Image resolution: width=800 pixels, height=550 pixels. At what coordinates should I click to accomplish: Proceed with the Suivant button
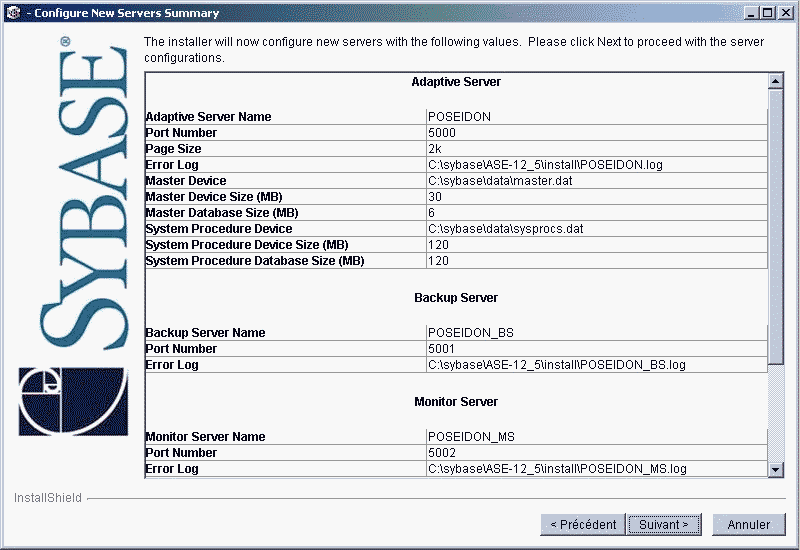[x=664, y=524]
